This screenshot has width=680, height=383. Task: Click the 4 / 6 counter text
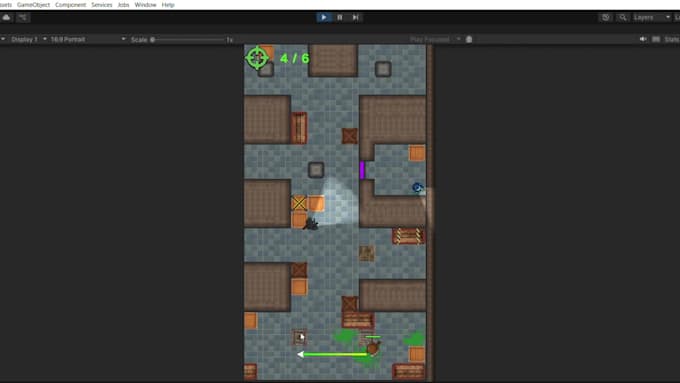coord(294,58)
